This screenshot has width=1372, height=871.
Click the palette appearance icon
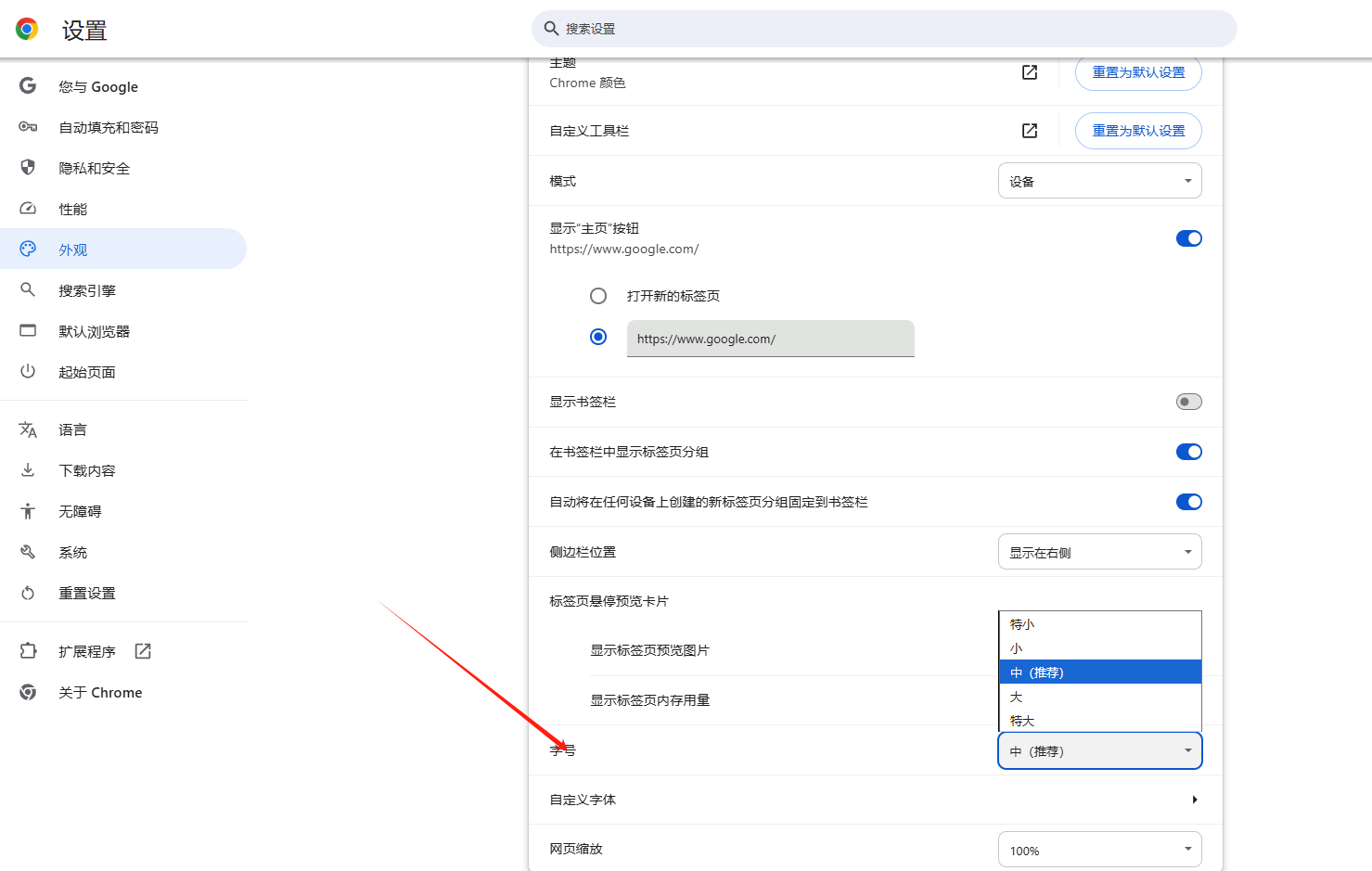tap(28, 250)
